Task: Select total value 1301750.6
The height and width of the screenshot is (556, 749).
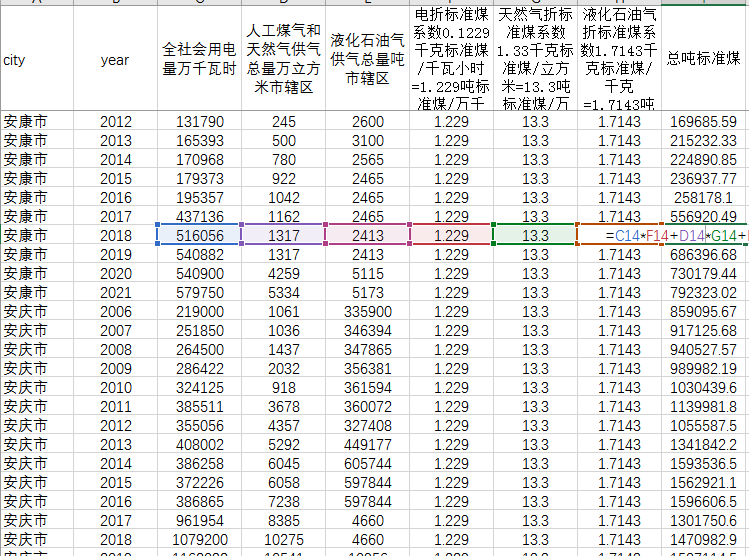Action: [x=705, y=521]
